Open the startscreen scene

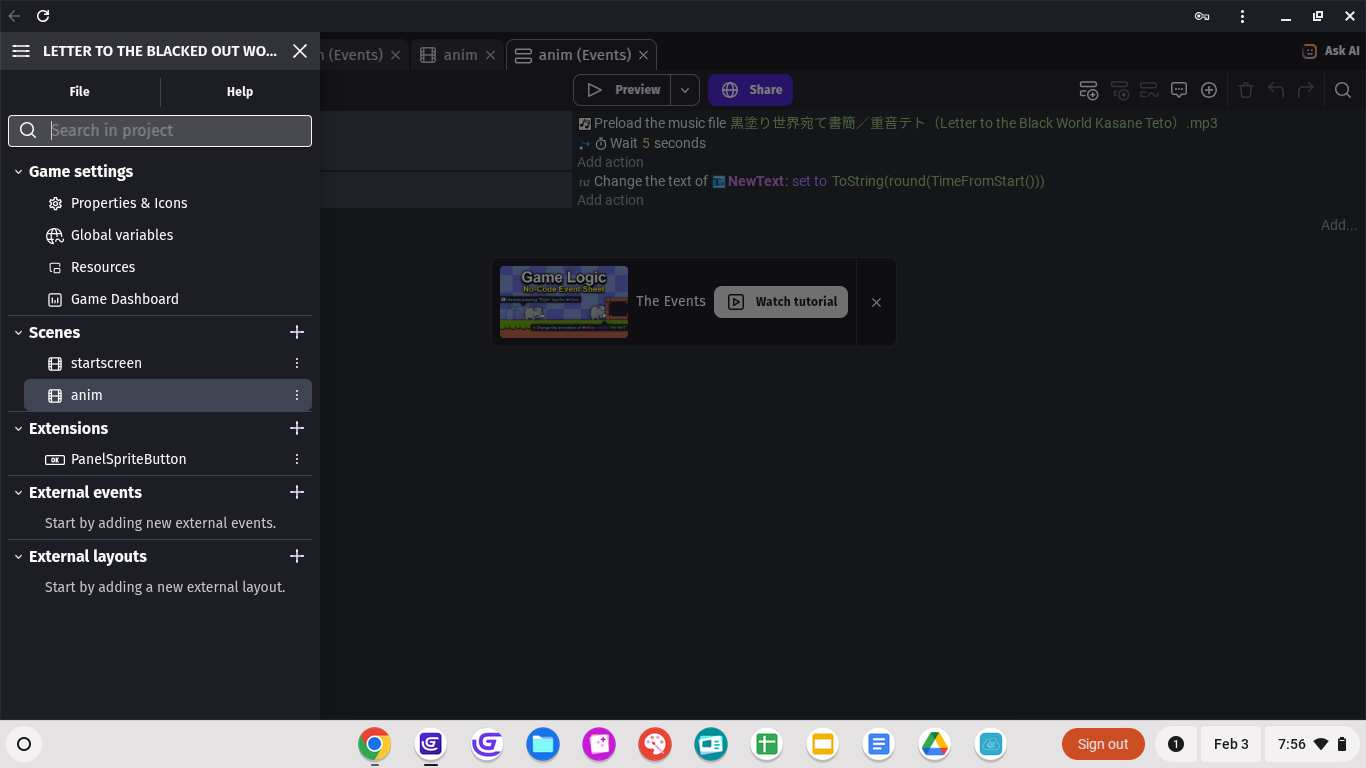[x=106, y=363]
